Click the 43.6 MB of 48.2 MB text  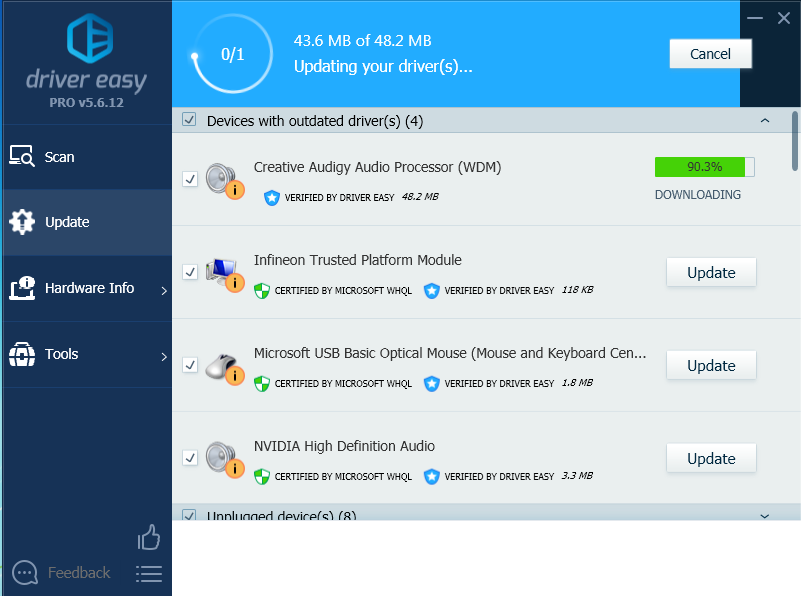point(363,40)
